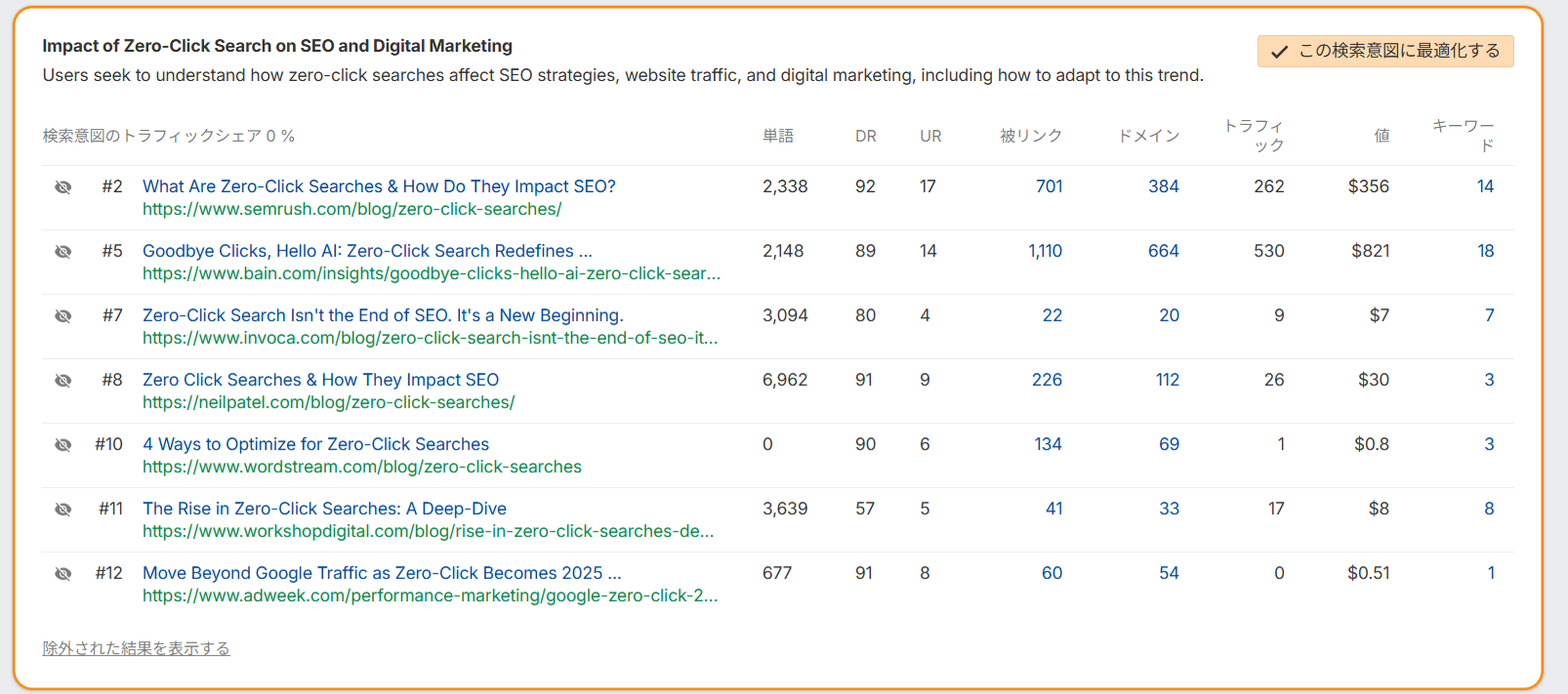The image size is (1568, 694).
Task: Show excluded results via '除外された結果を表示する'
Action: [x=136, y=648]
